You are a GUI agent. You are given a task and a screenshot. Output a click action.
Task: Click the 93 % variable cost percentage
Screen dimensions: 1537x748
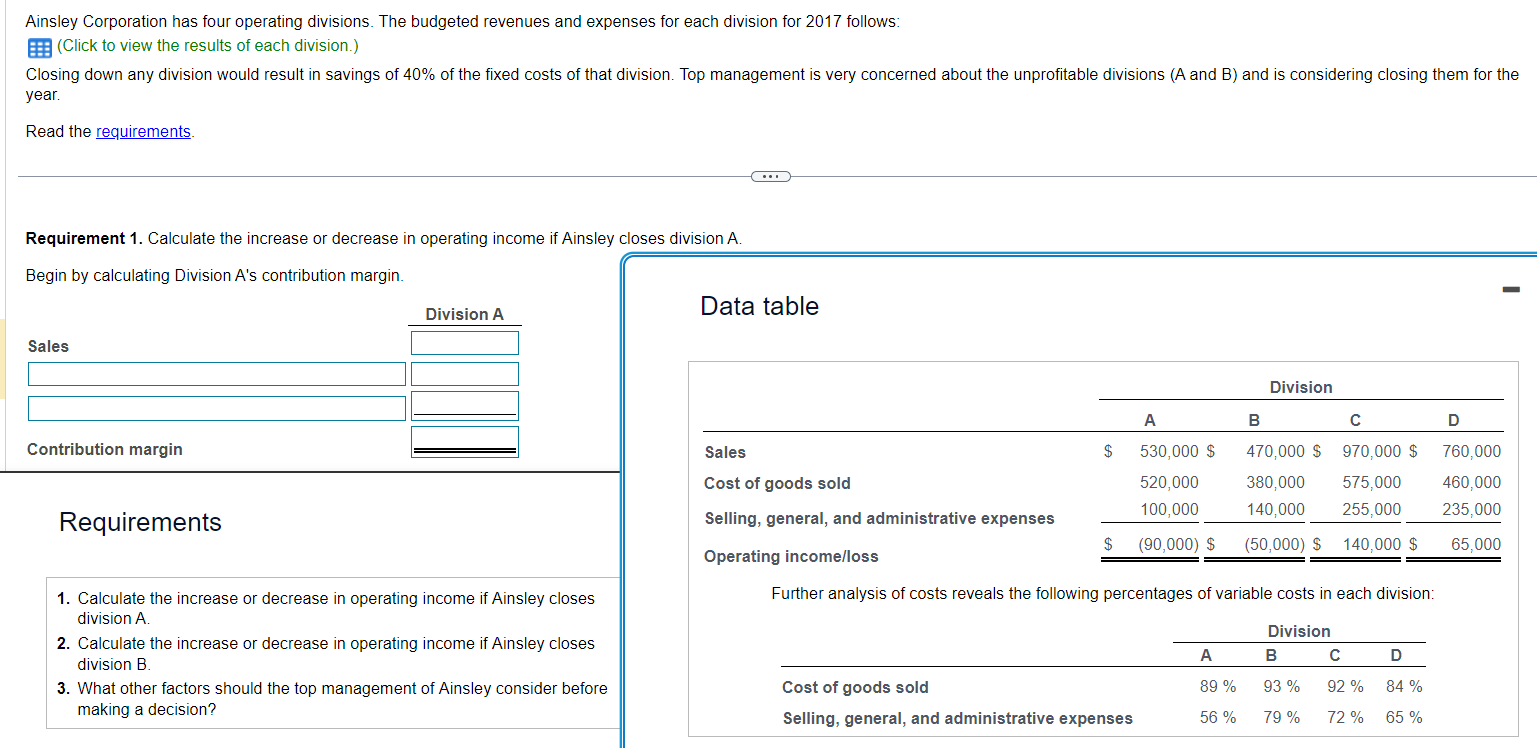(1281, 687)
